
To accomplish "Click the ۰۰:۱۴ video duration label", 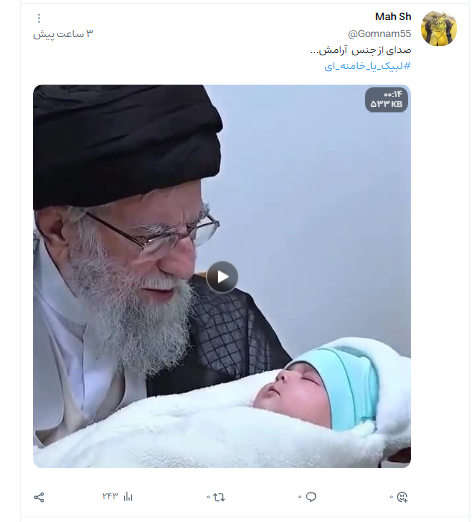I will pyautogui.click(x=393, y=94).
